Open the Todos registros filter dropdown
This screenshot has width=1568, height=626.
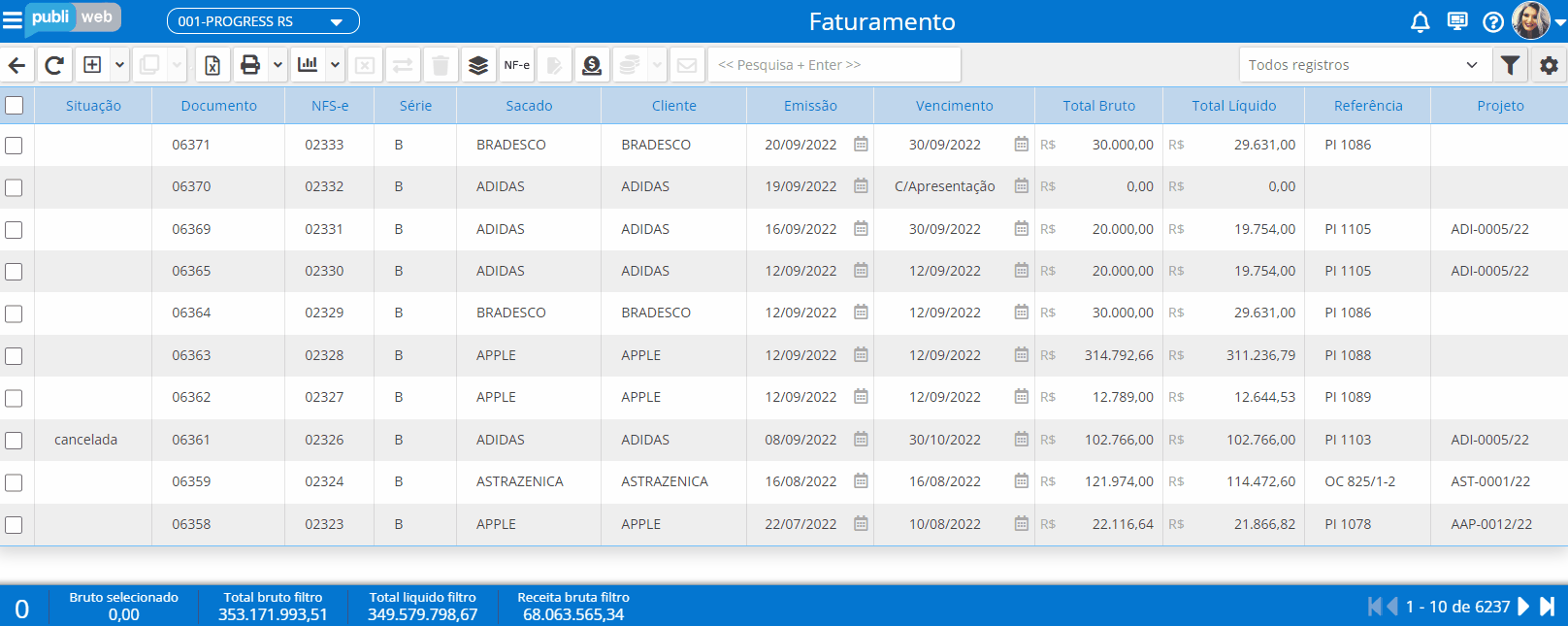[1363, 65]
